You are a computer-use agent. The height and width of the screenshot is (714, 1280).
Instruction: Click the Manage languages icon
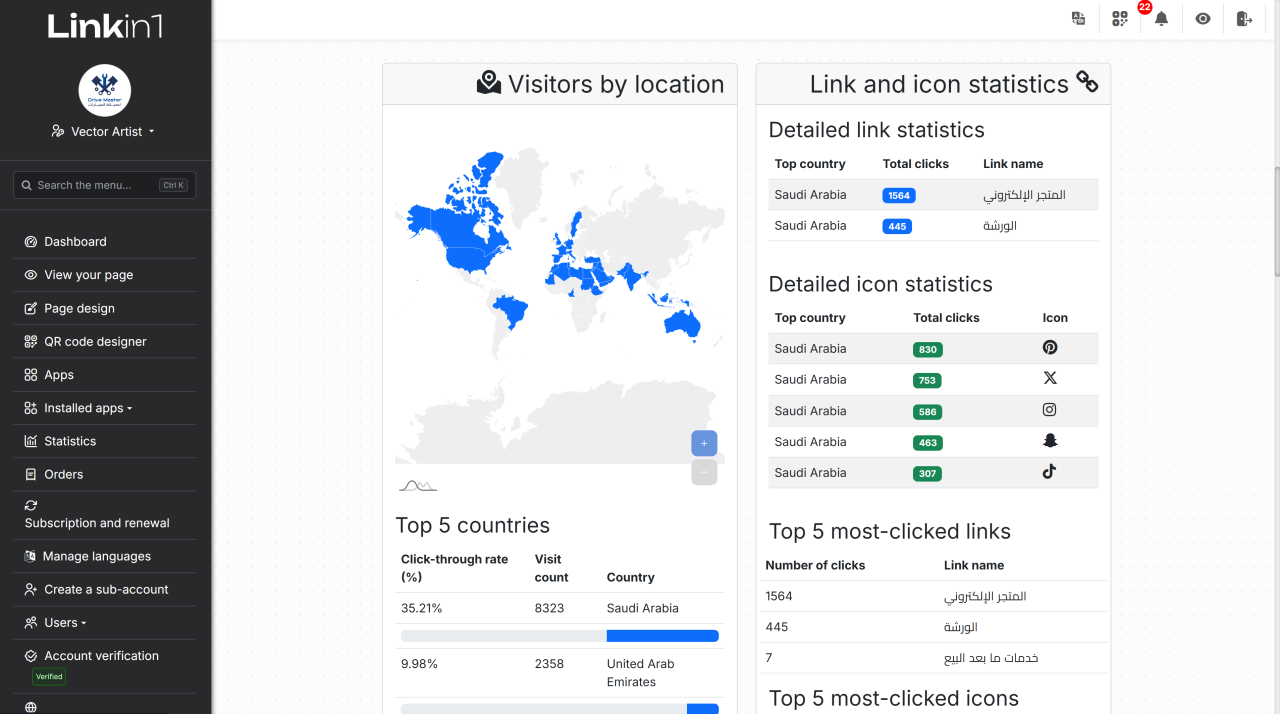click(31, 556)
